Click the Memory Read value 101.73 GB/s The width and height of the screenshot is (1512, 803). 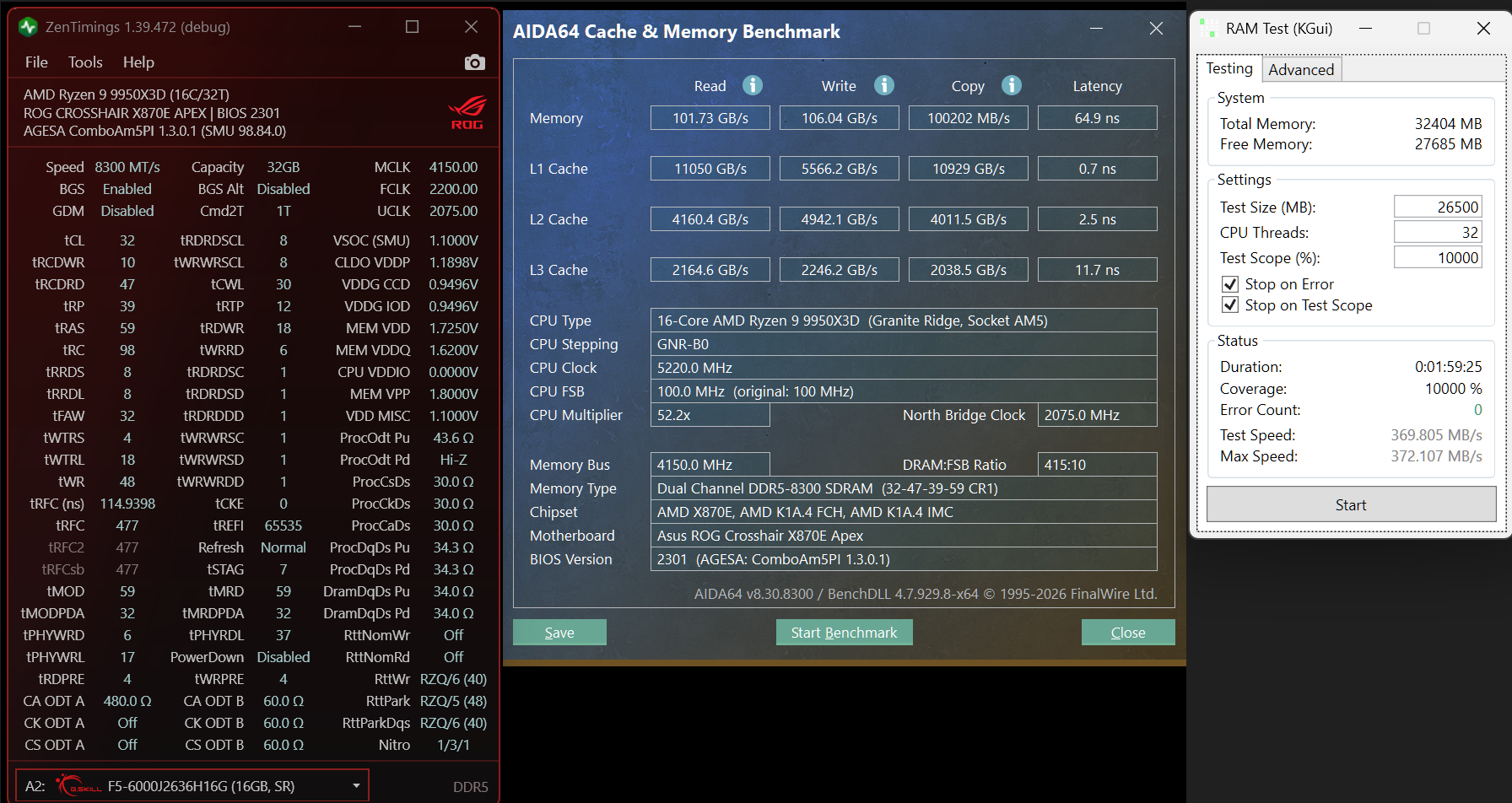point(710,118)
